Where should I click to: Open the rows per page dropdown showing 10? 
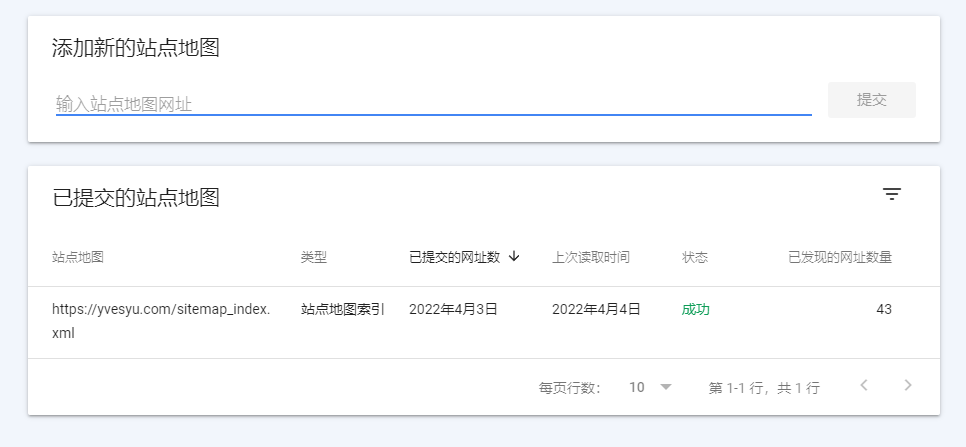coord(650,387)
